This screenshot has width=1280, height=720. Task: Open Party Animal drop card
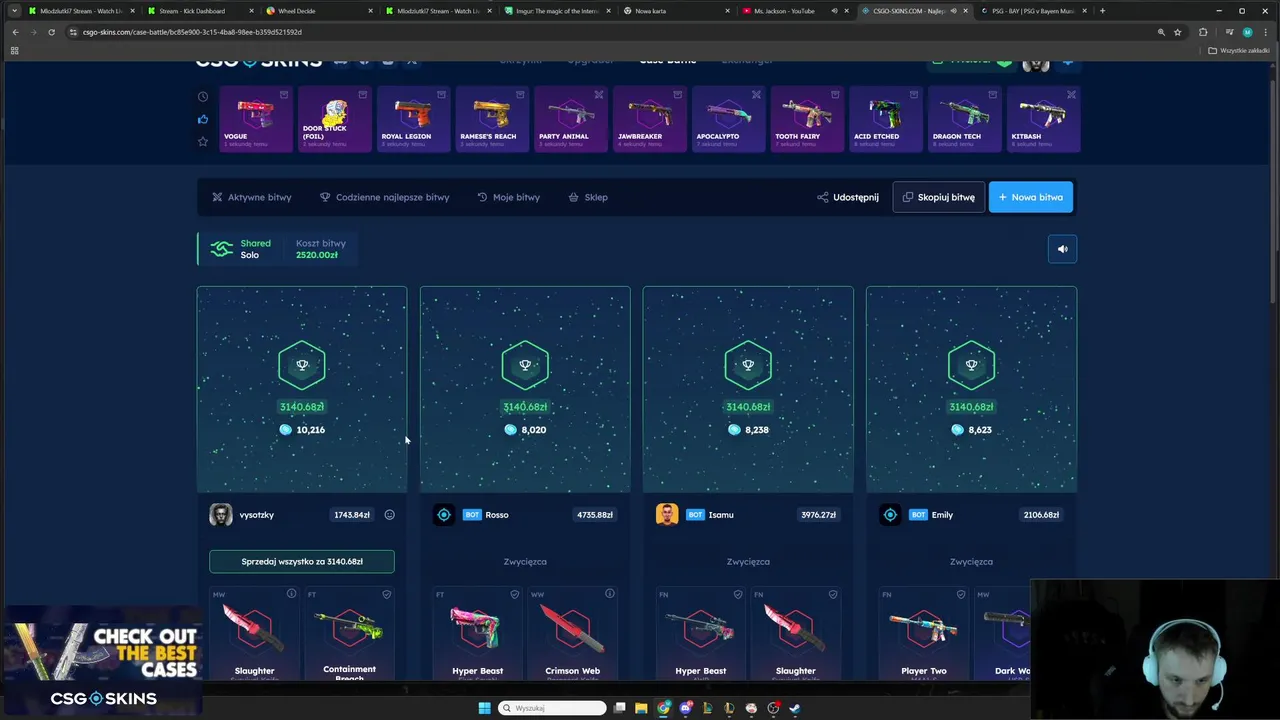(x=571, y=119)
